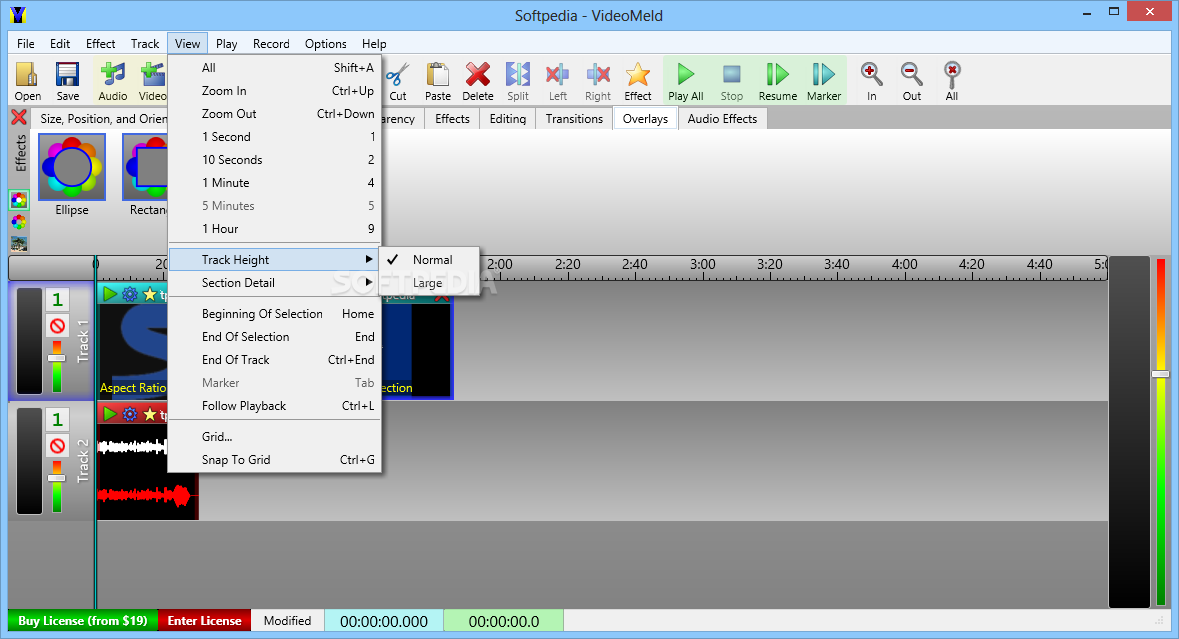Select Large track height option
Viewport: 1179px width, 639px height.
point(429,283)
